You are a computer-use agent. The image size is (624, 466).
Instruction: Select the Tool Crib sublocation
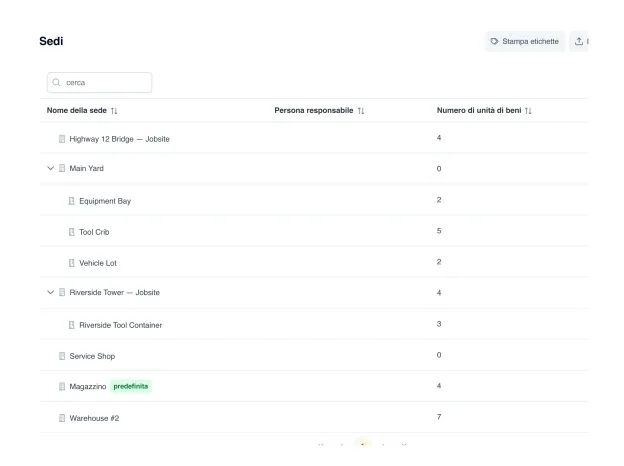pos(94,232)
